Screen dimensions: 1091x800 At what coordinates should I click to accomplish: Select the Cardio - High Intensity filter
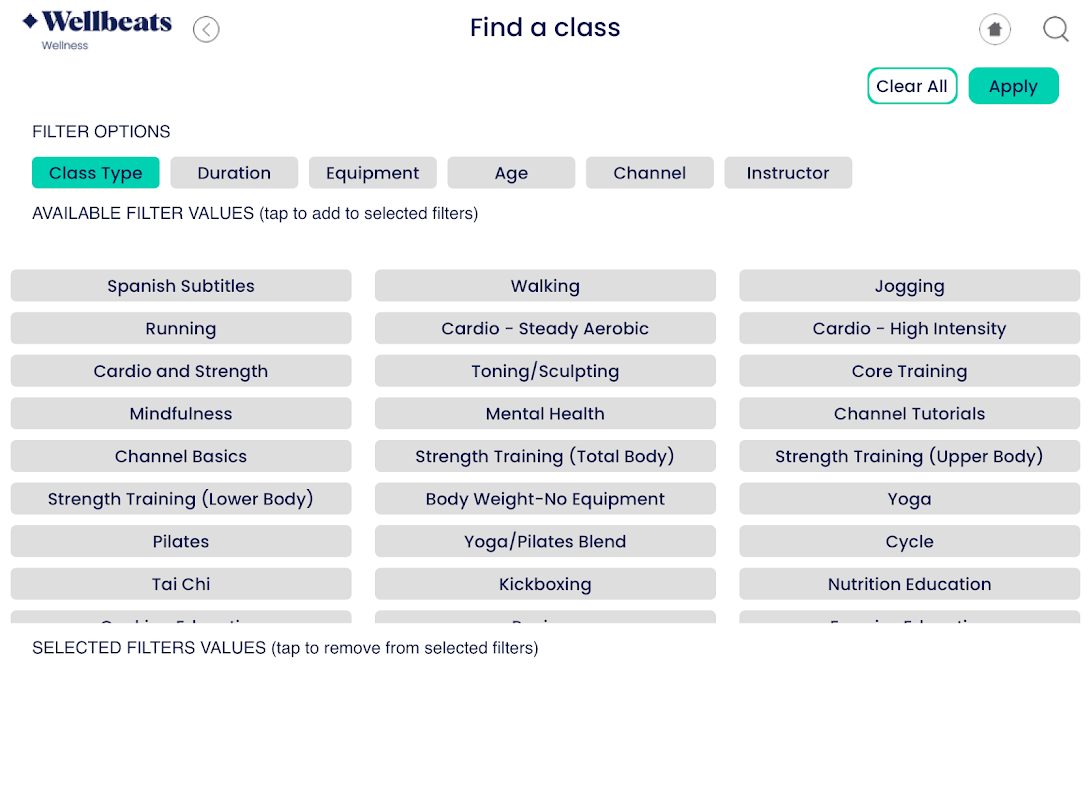coord(909,329)
